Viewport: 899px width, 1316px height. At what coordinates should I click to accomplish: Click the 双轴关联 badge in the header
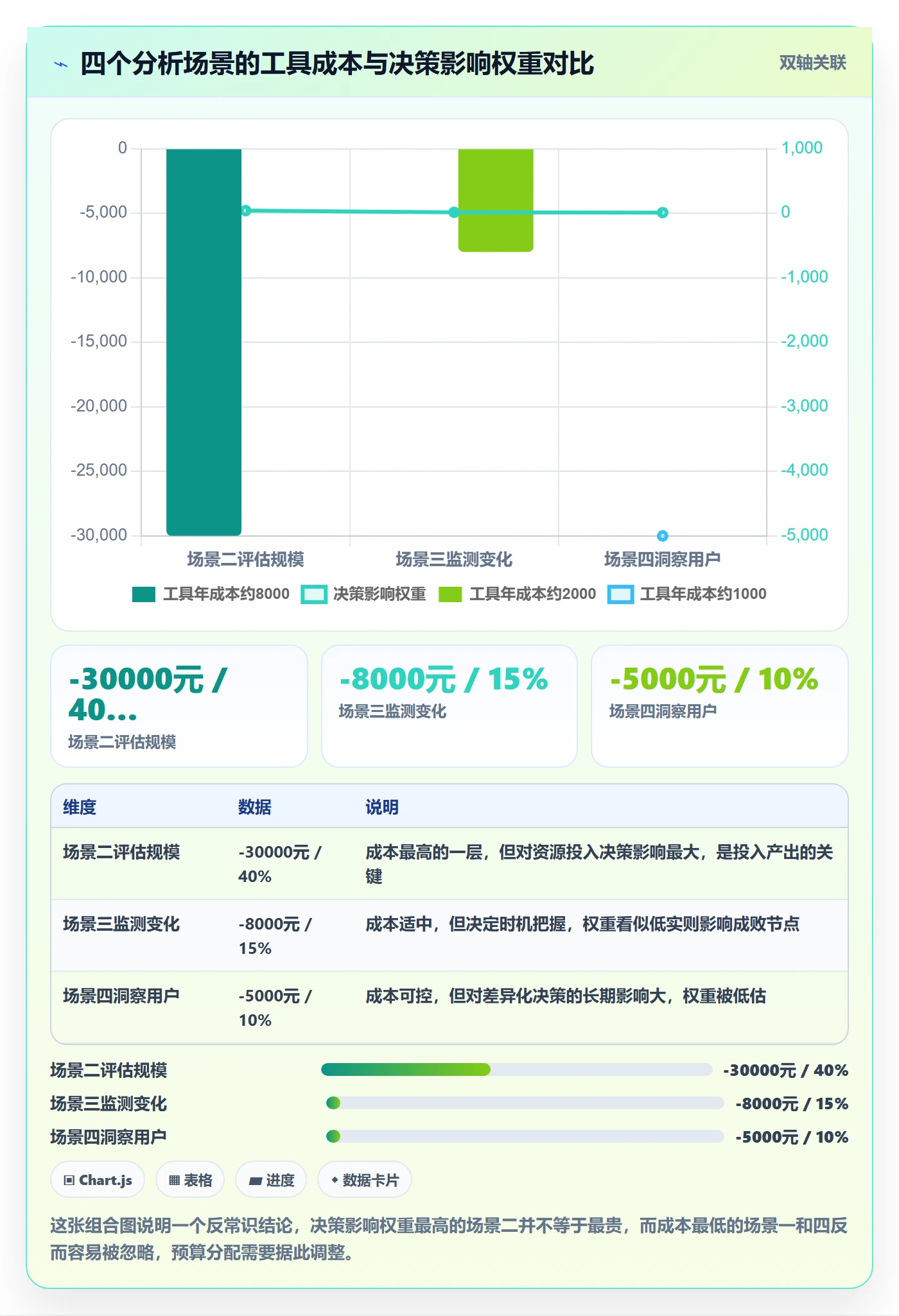[x=812, y=63]
